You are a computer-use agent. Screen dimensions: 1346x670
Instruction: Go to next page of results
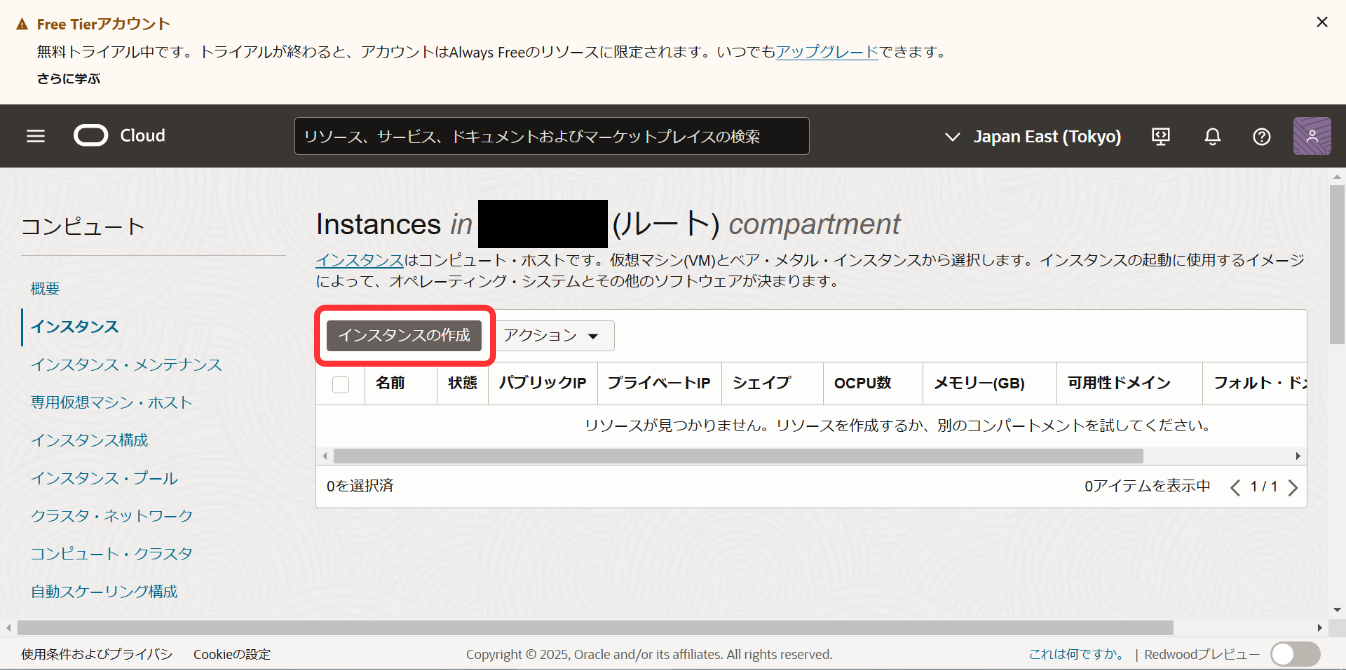[1293, 487]
